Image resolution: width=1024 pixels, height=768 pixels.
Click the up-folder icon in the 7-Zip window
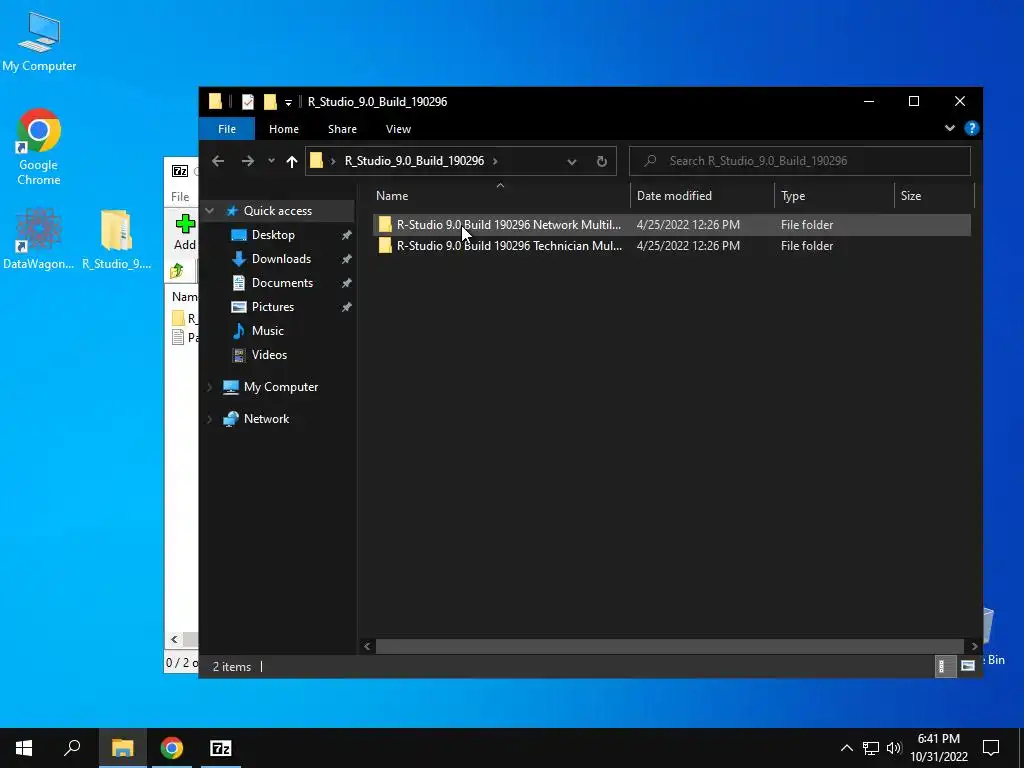click(177, 271)
